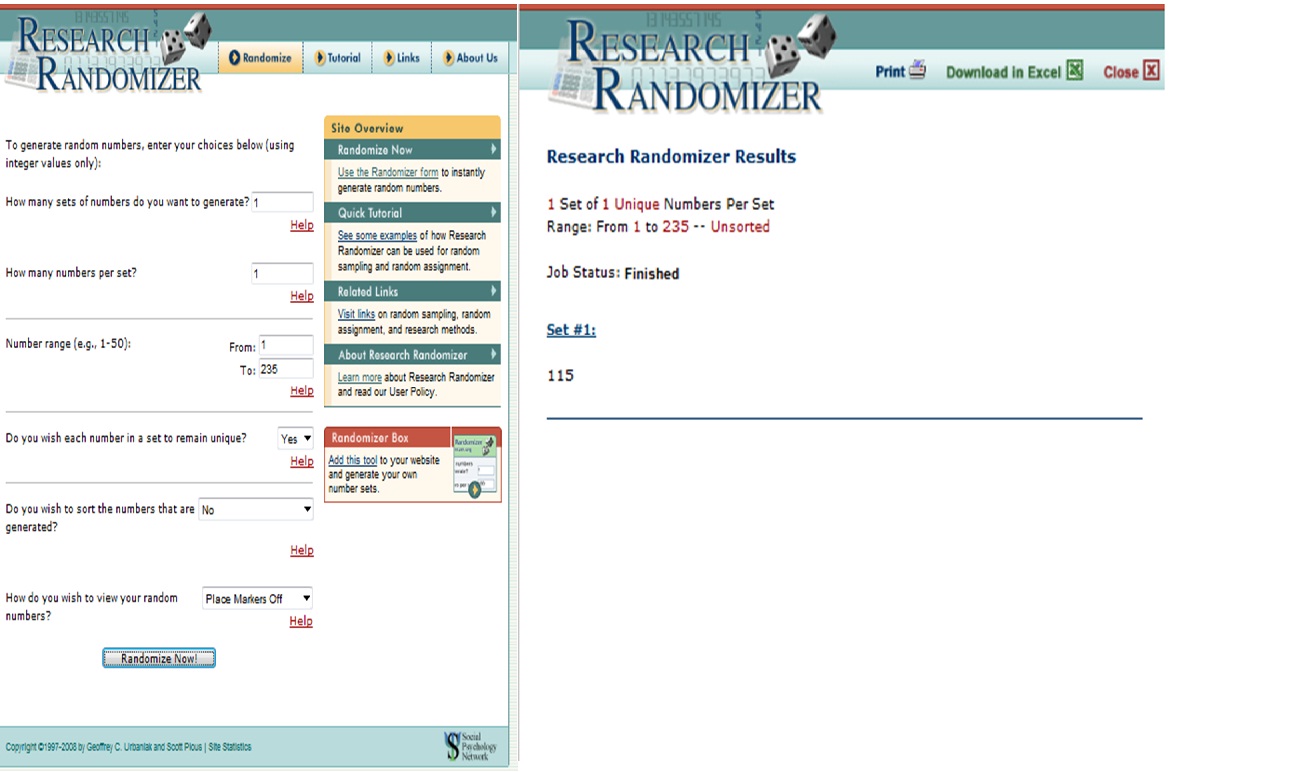The image size is (1295, 772).
Task: Open the Tutorial nav tab
Action: click(338, 58)
